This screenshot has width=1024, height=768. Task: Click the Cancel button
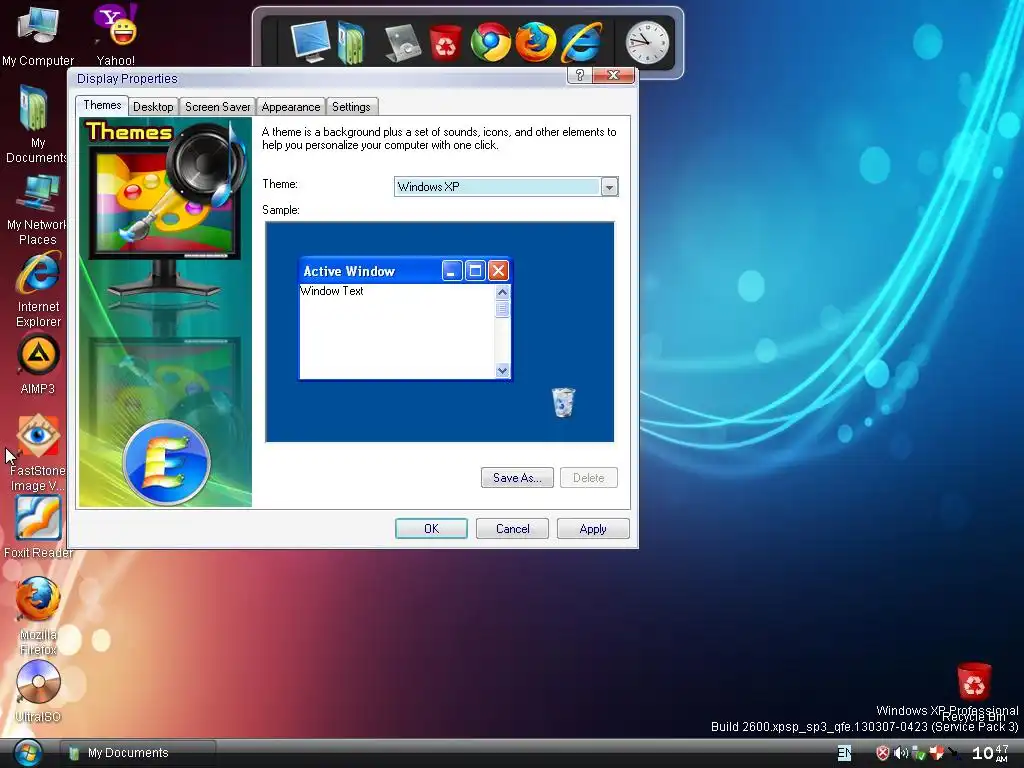coord(512,528)
